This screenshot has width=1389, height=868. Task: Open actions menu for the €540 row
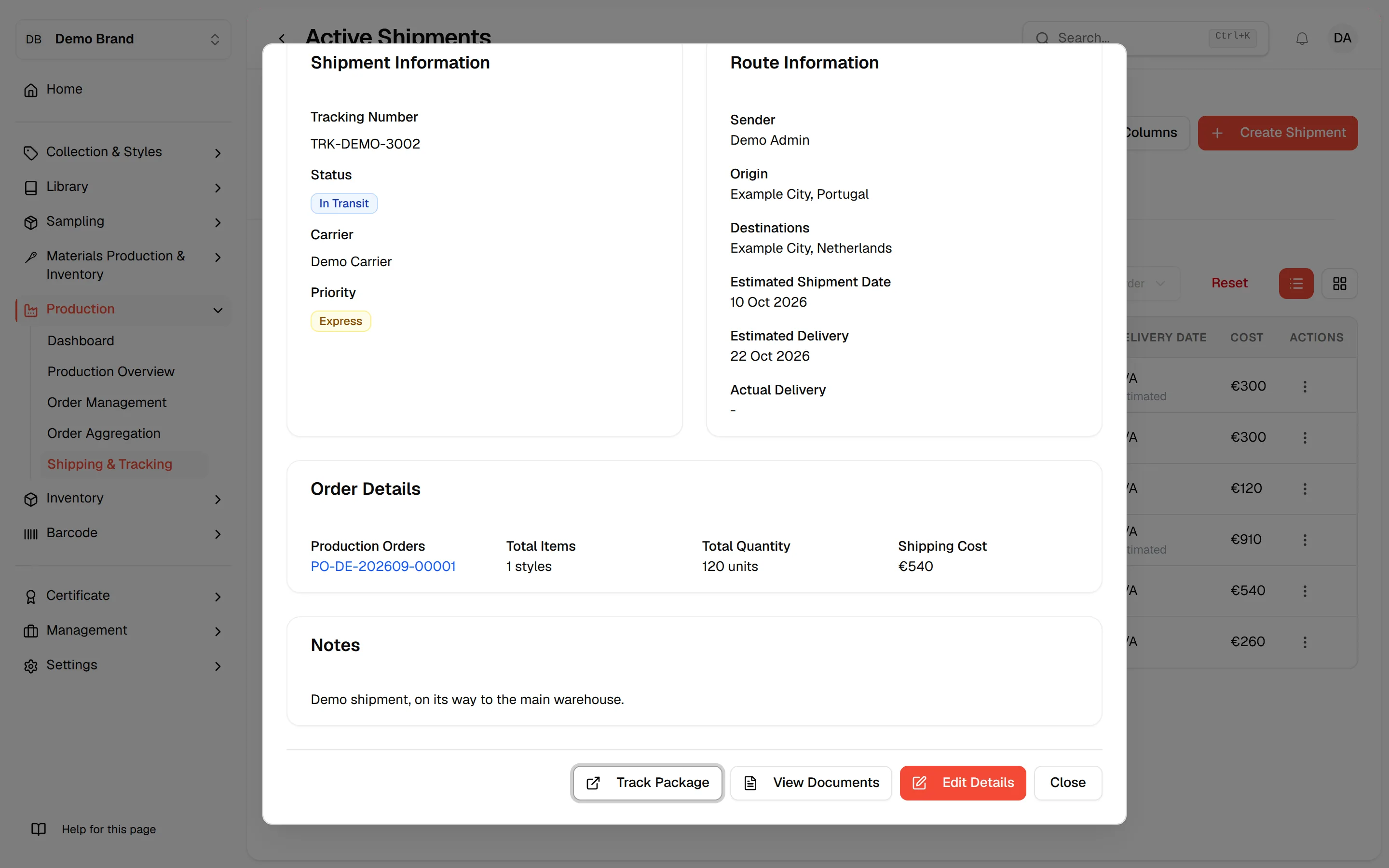(x=1305, y=591)
